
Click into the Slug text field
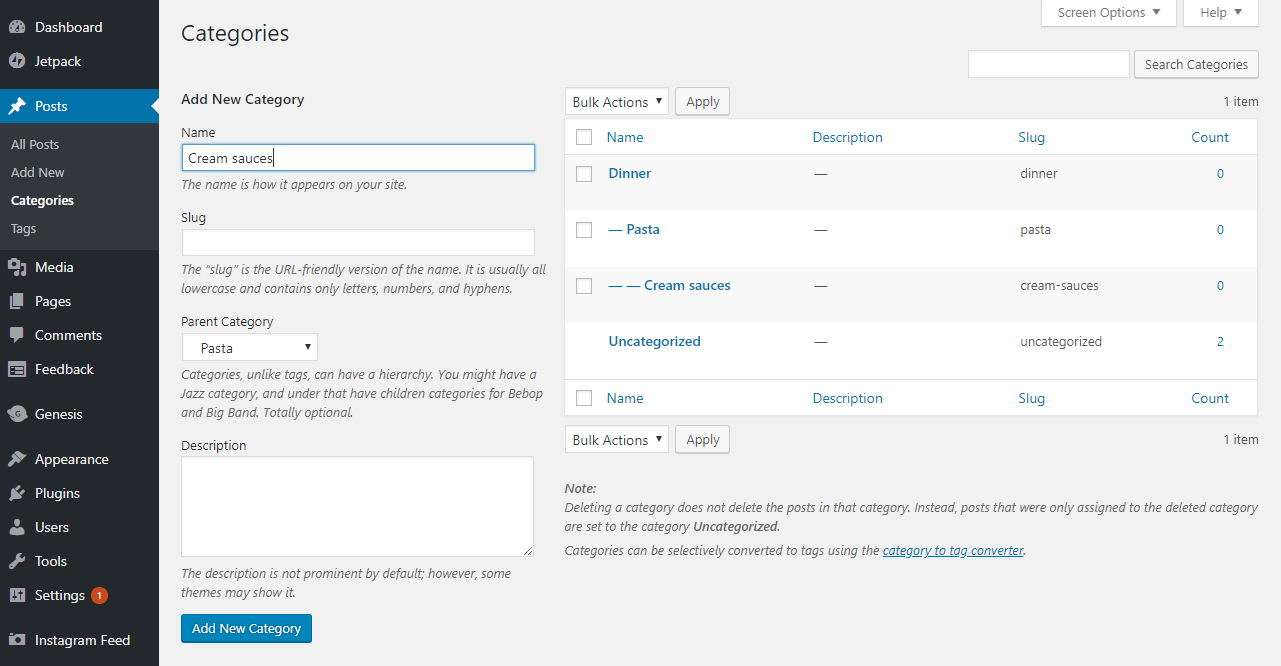[x=358, y=243]
